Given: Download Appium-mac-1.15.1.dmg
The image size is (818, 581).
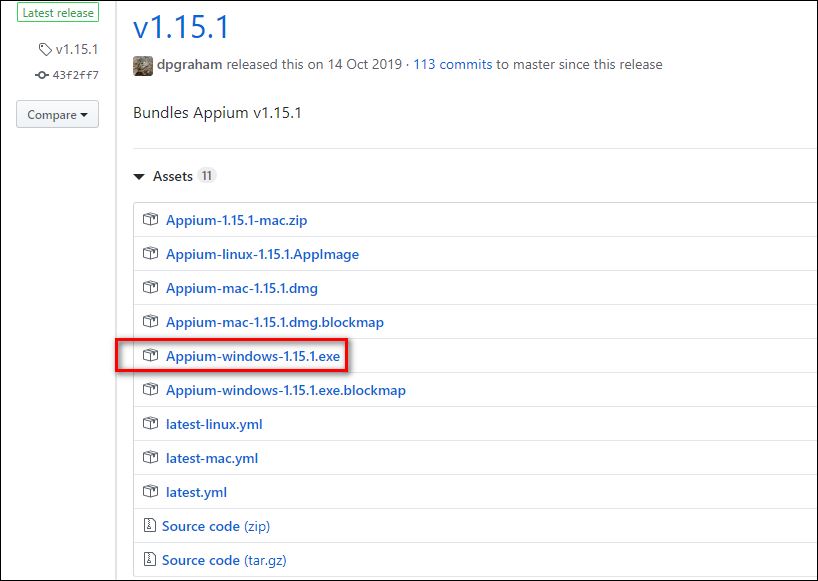Looking at the screenshot, I should pos(241,288).
